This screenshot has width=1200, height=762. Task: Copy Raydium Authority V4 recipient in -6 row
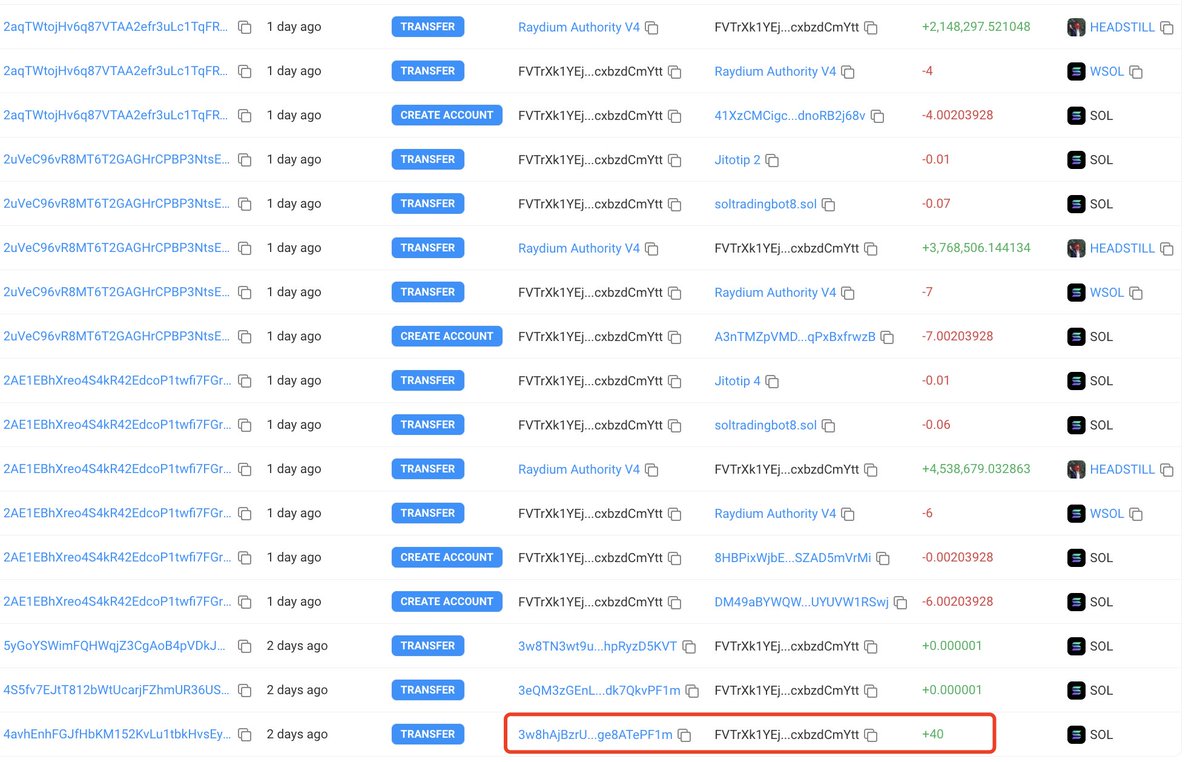click(x=848, y=514)
